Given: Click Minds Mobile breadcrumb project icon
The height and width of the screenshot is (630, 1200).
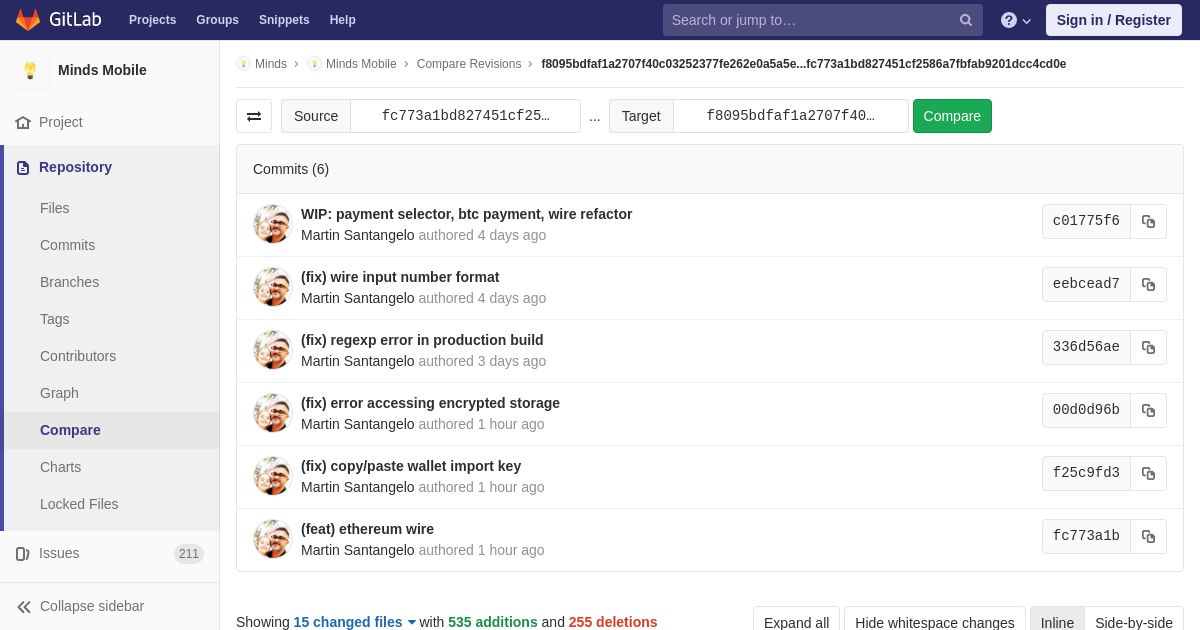Looking at the screenshot, I should [x=314, y=64].
